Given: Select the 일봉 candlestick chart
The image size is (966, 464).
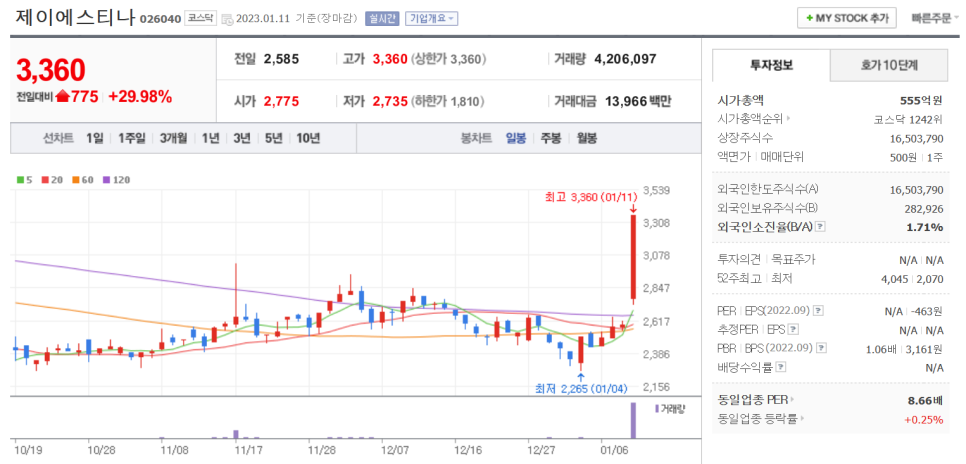Looking at the screenshot, I should 516,138.
